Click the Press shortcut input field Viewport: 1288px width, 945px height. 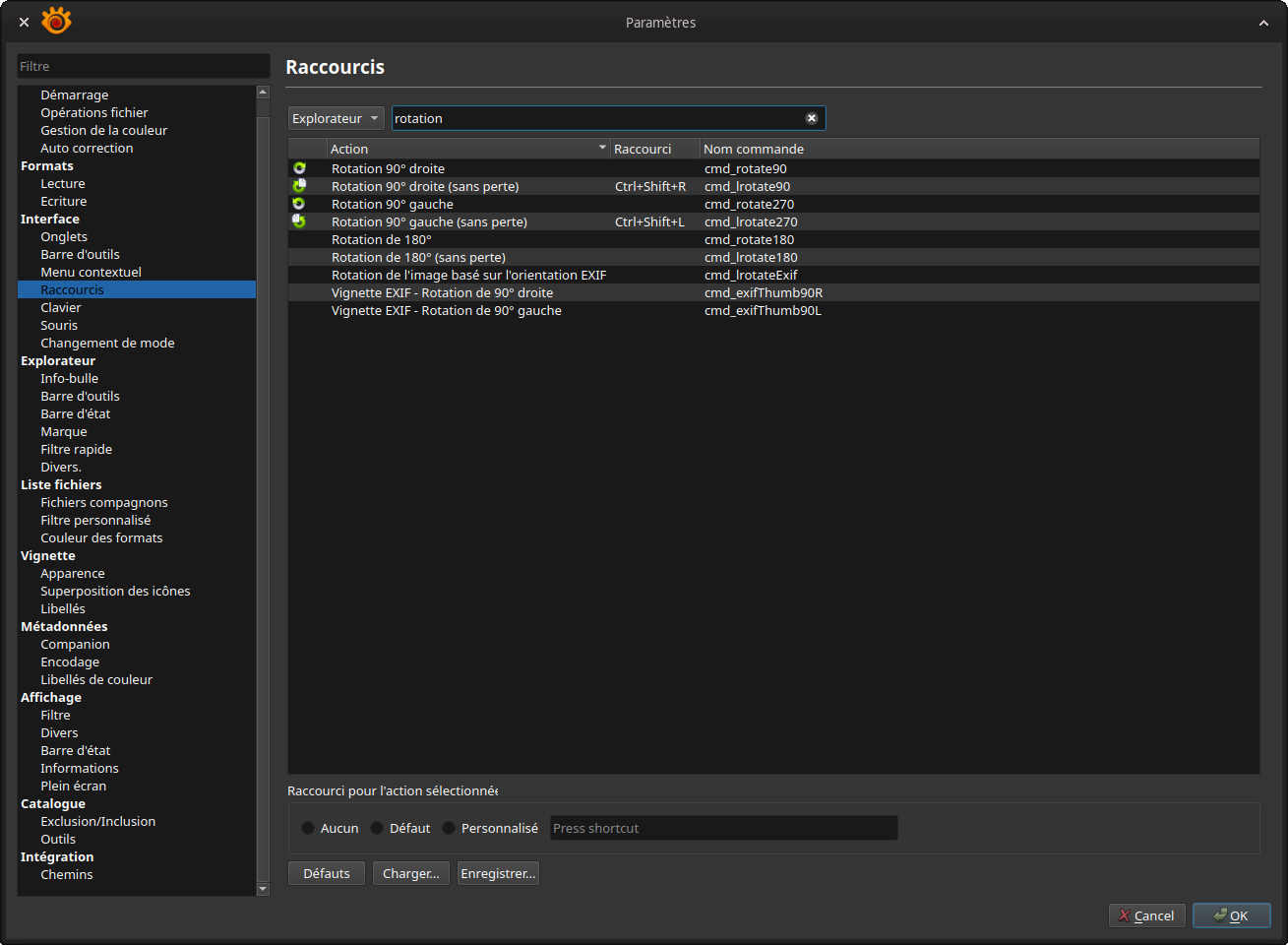coord(723,828)
